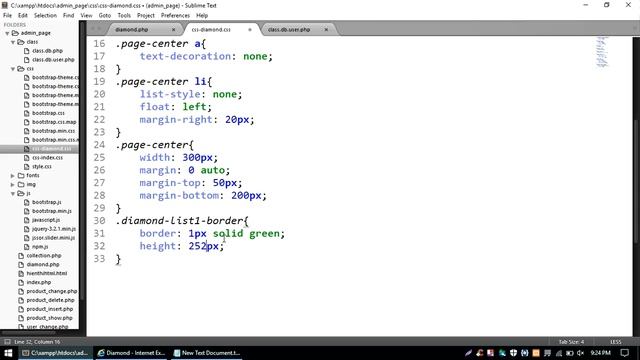Image resolution: width=640 pixels, height=360 pixels.
Task: Collapse the css folder
Action: (x=13, y=69)
